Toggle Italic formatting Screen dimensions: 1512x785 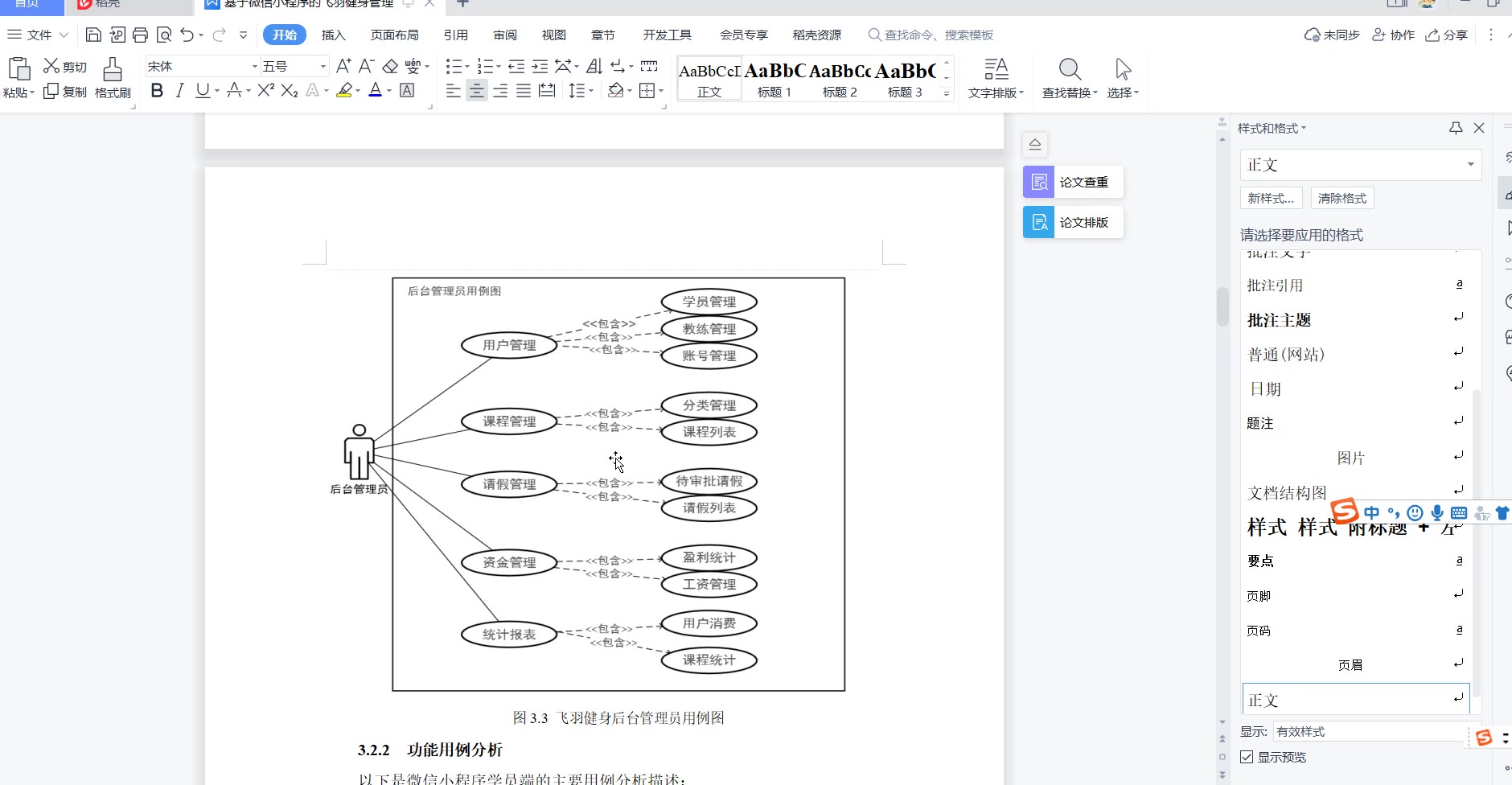coord(179,91)
